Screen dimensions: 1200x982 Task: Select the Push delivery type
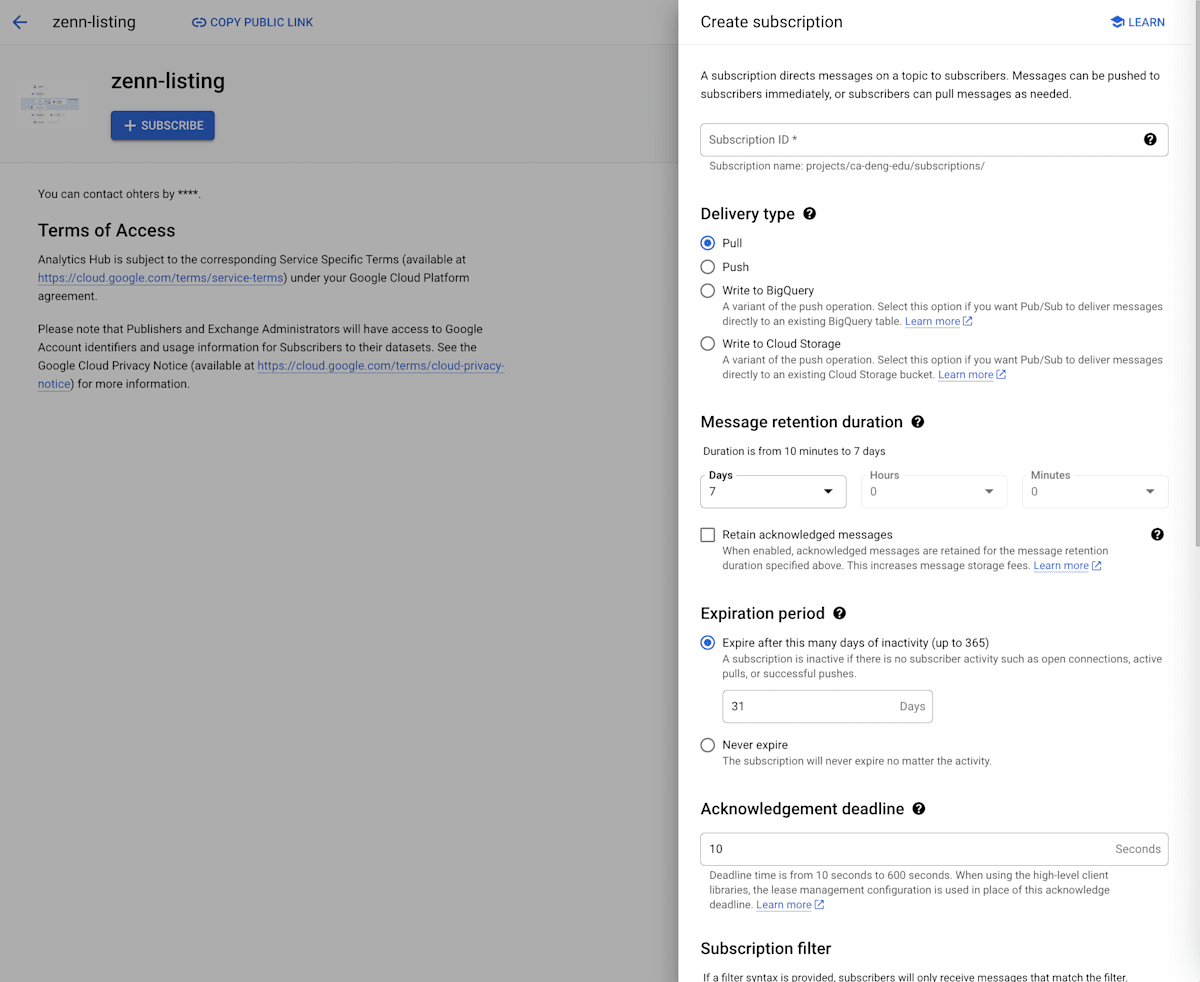[708, 267]
